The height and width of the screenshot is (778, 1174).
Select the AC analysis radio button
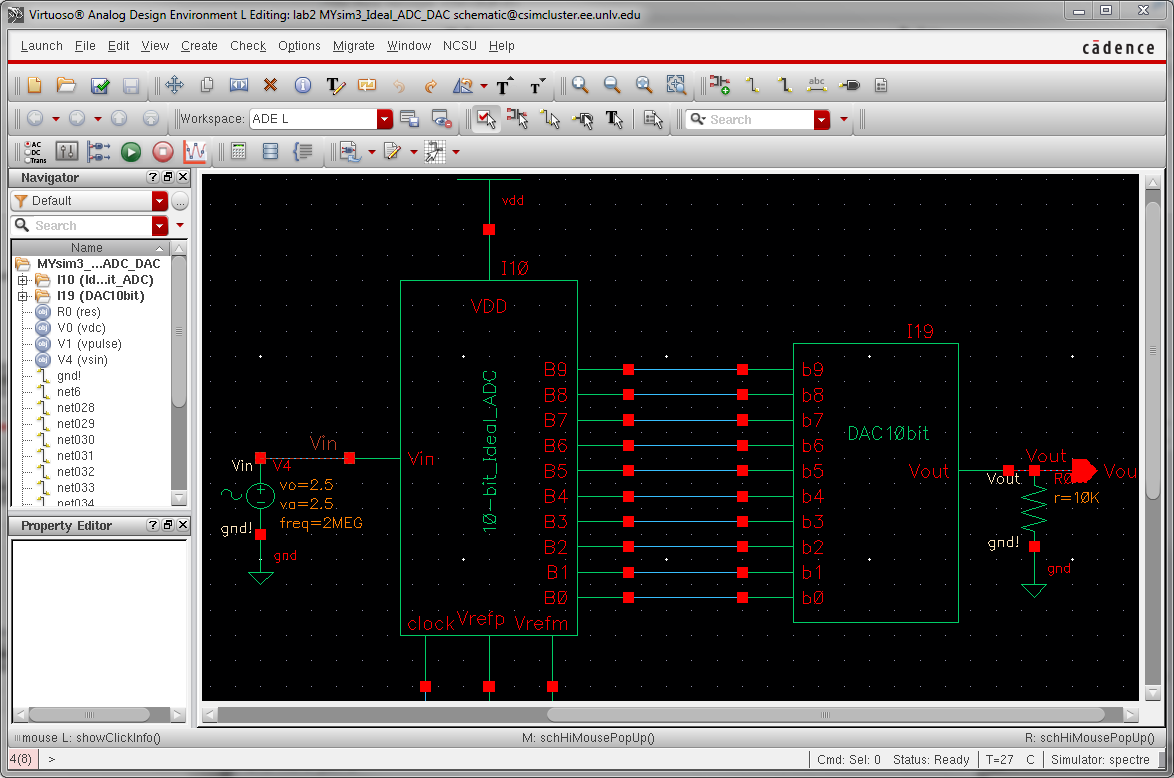pos(27,144)
